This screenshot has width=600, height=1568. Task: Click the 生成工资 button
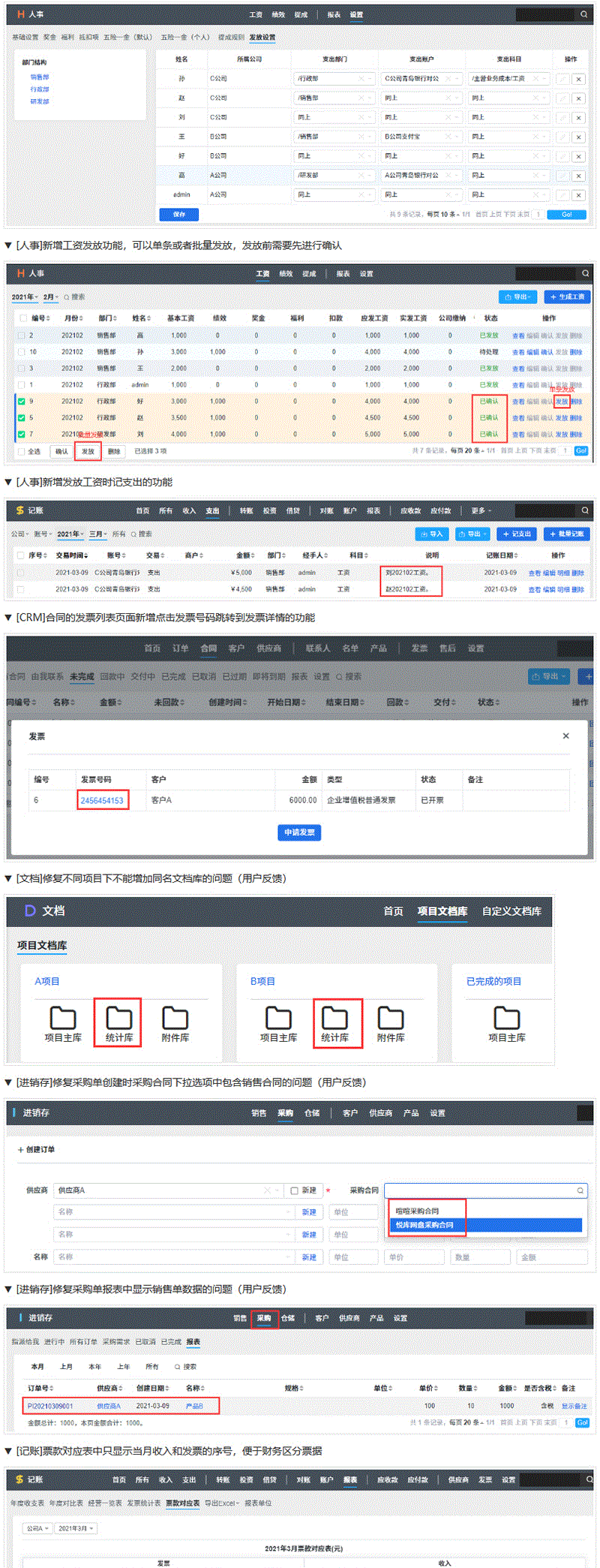pyautogui.click(x=567, y=296)
